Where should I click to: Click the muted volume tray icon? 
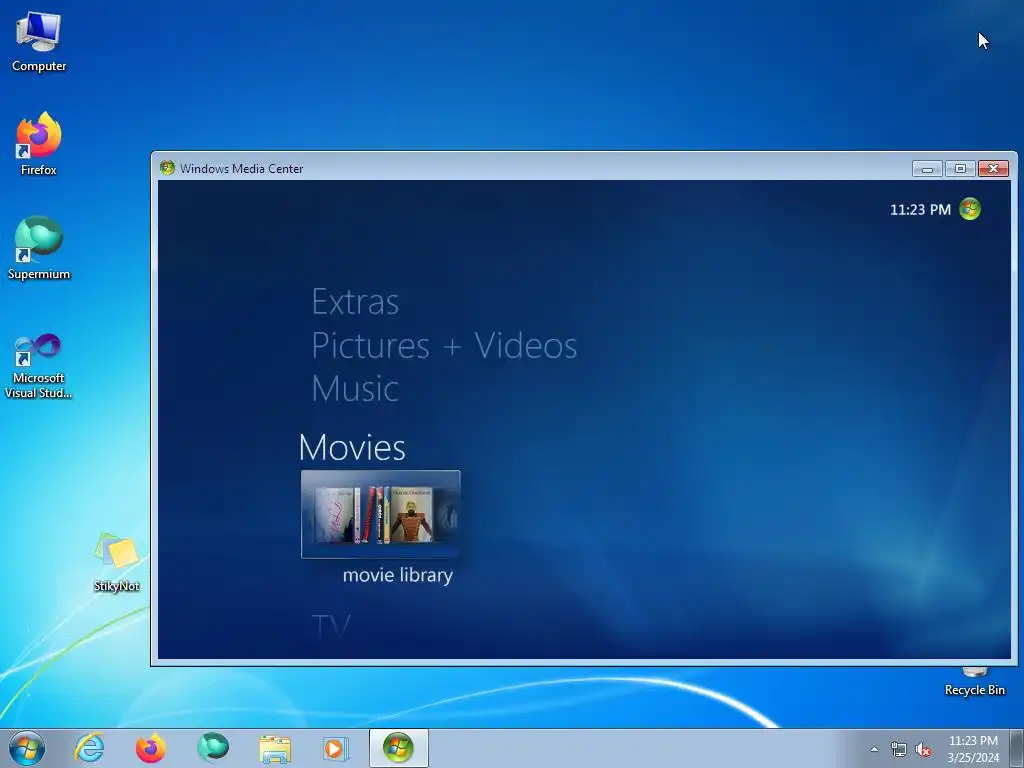tap(923, 750)
